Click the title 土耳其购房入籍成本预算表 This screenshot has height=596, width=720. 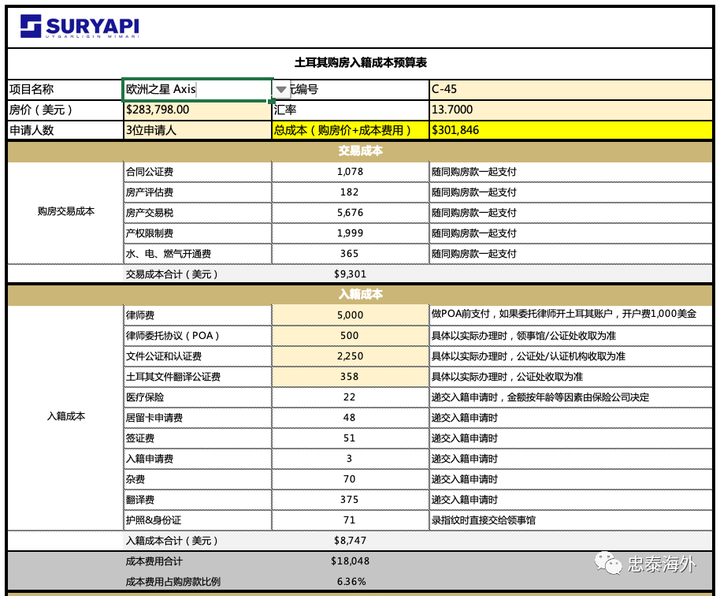click(360, 62)
